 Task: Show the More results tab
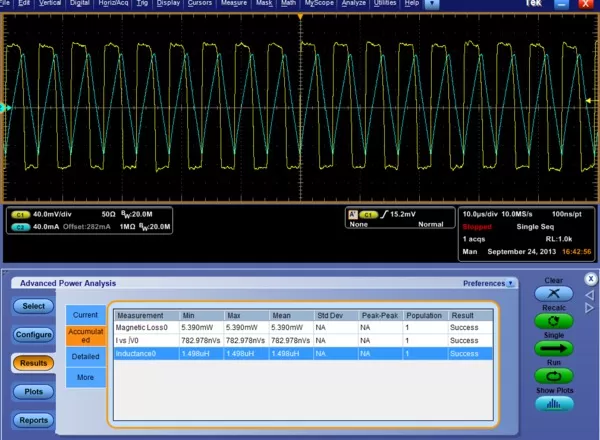(x=85, y=377)
